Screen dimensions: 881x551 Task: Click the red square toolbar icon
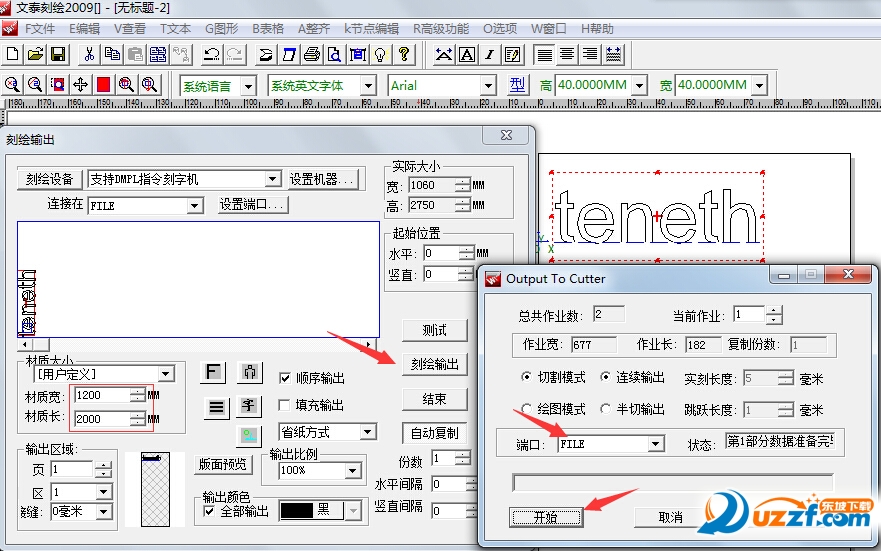103,85
